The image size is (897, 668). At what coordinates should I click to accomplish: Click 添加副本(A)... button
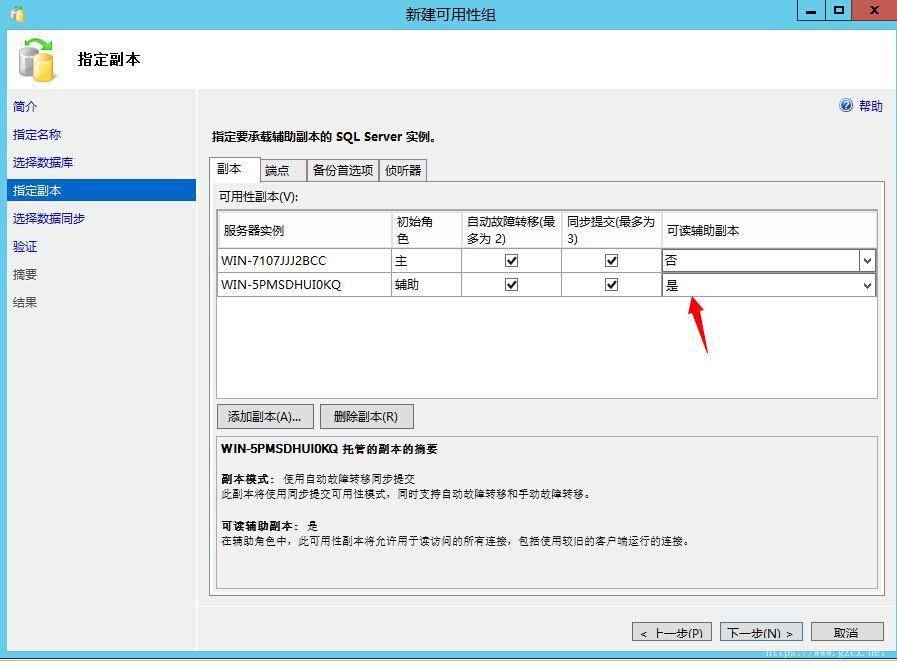tap(265, 416)
